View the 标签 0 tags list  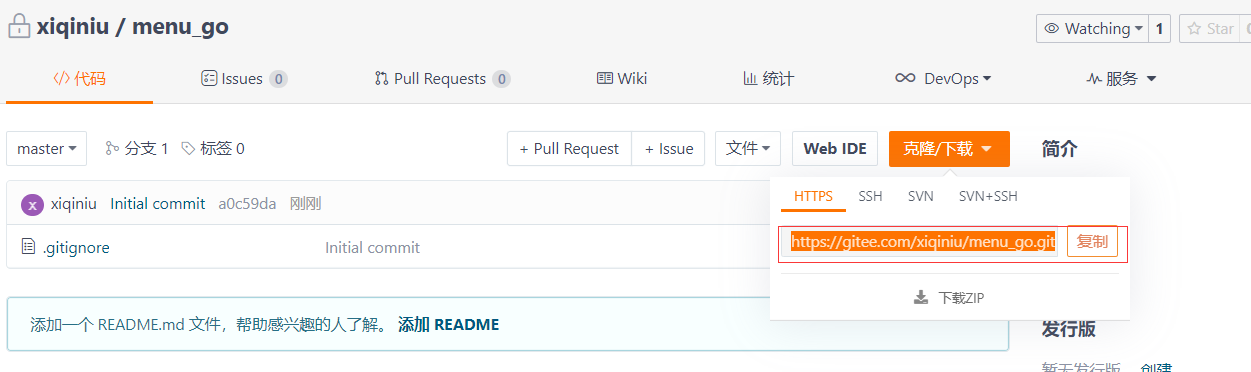[212, 149]
